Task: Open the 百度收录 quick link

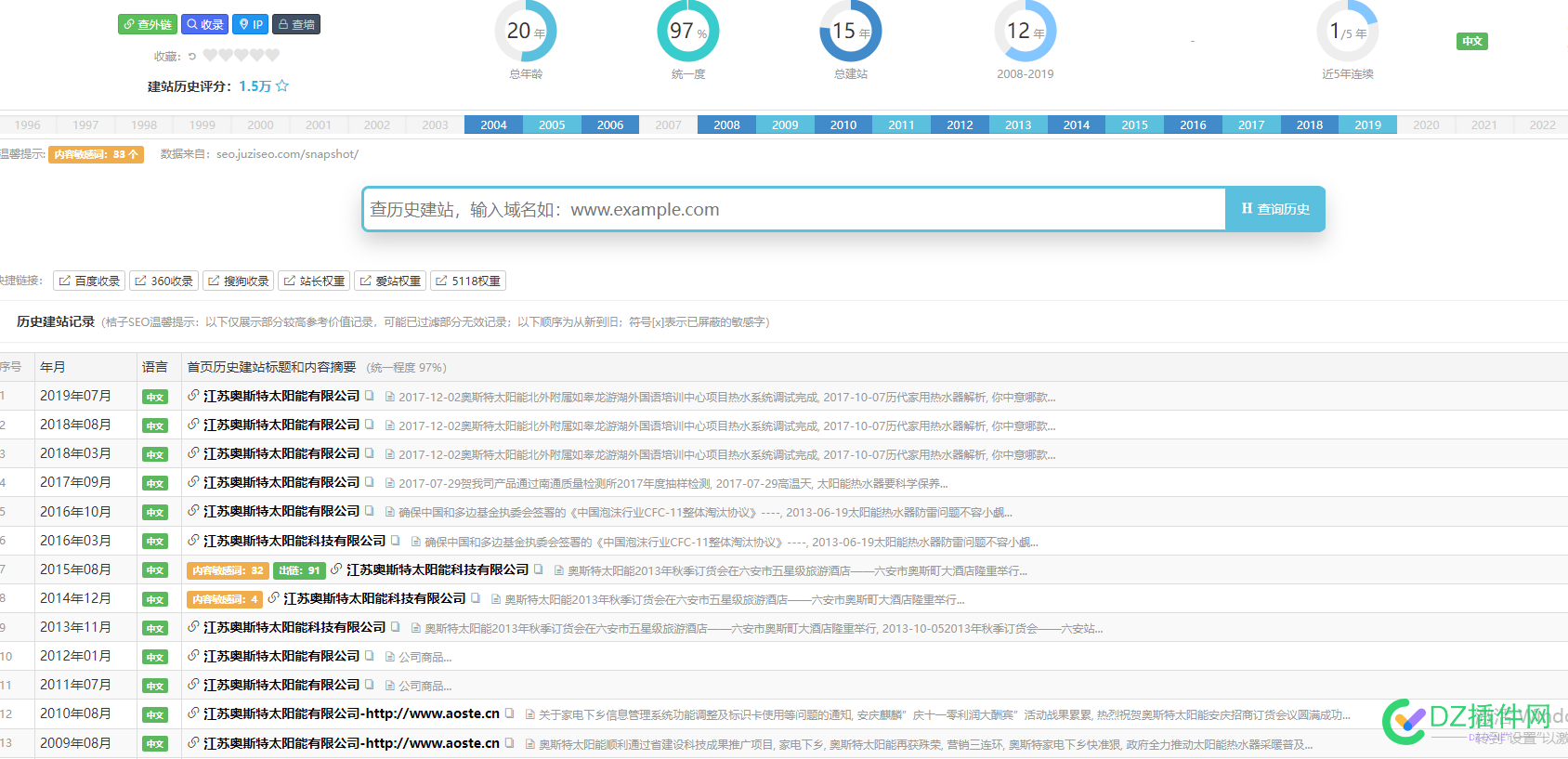Action: coord(89,281)
